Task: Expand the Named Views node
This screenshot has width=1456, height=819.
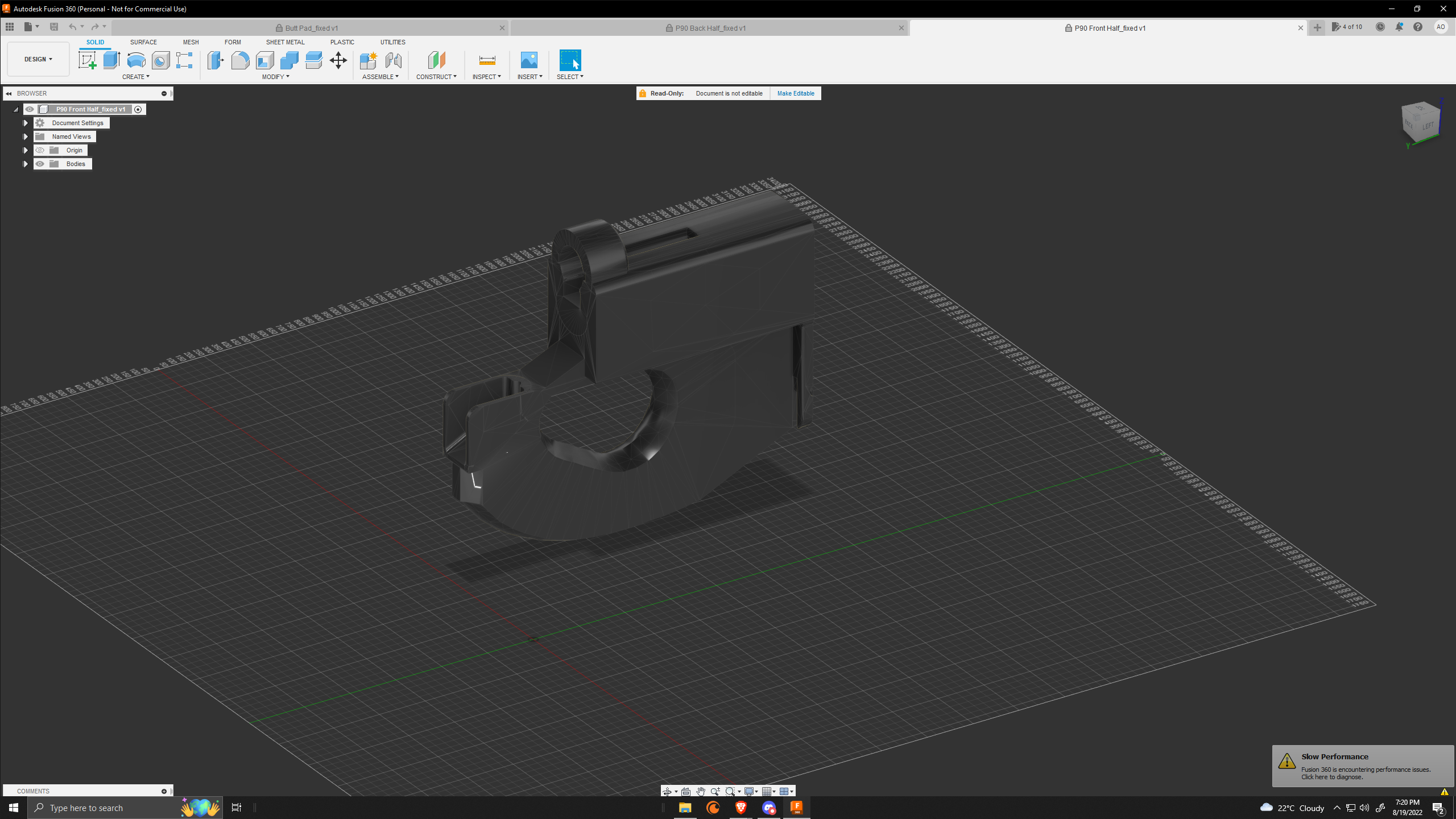Action: (x=25, y=136)
